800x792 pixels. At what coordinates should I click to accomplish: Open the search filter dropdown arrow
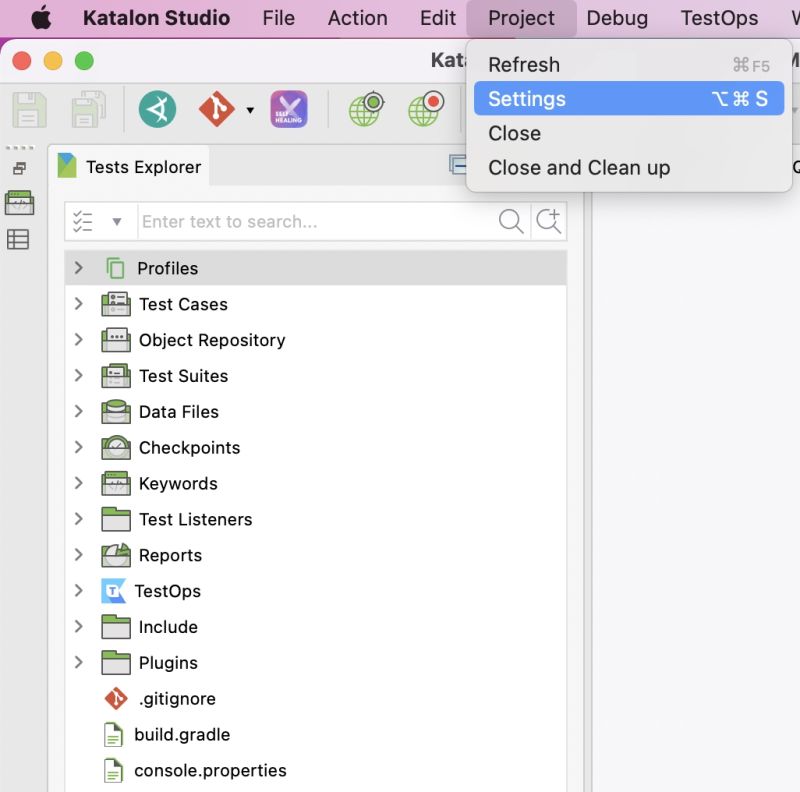[x=117, y=221]
